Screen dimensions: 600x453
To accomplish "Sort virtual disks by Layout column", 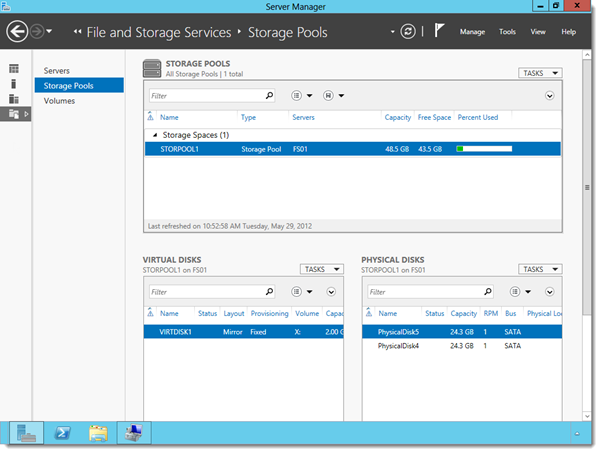I will [233, 313].
